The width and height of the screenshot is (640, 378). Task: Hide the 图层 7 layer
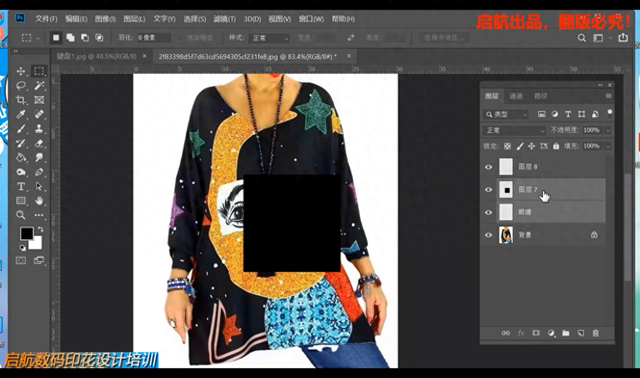coord(489,190)
